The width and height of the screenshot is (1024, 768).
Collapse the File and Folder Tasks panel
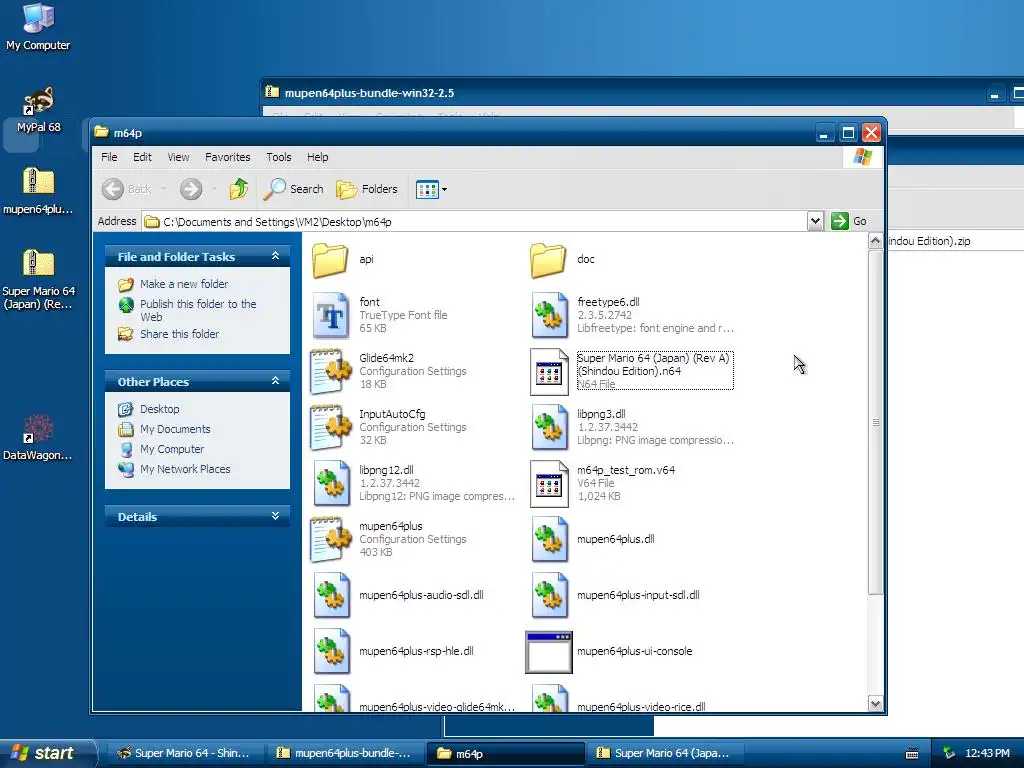pyautogui.click(x=276, y=256)
